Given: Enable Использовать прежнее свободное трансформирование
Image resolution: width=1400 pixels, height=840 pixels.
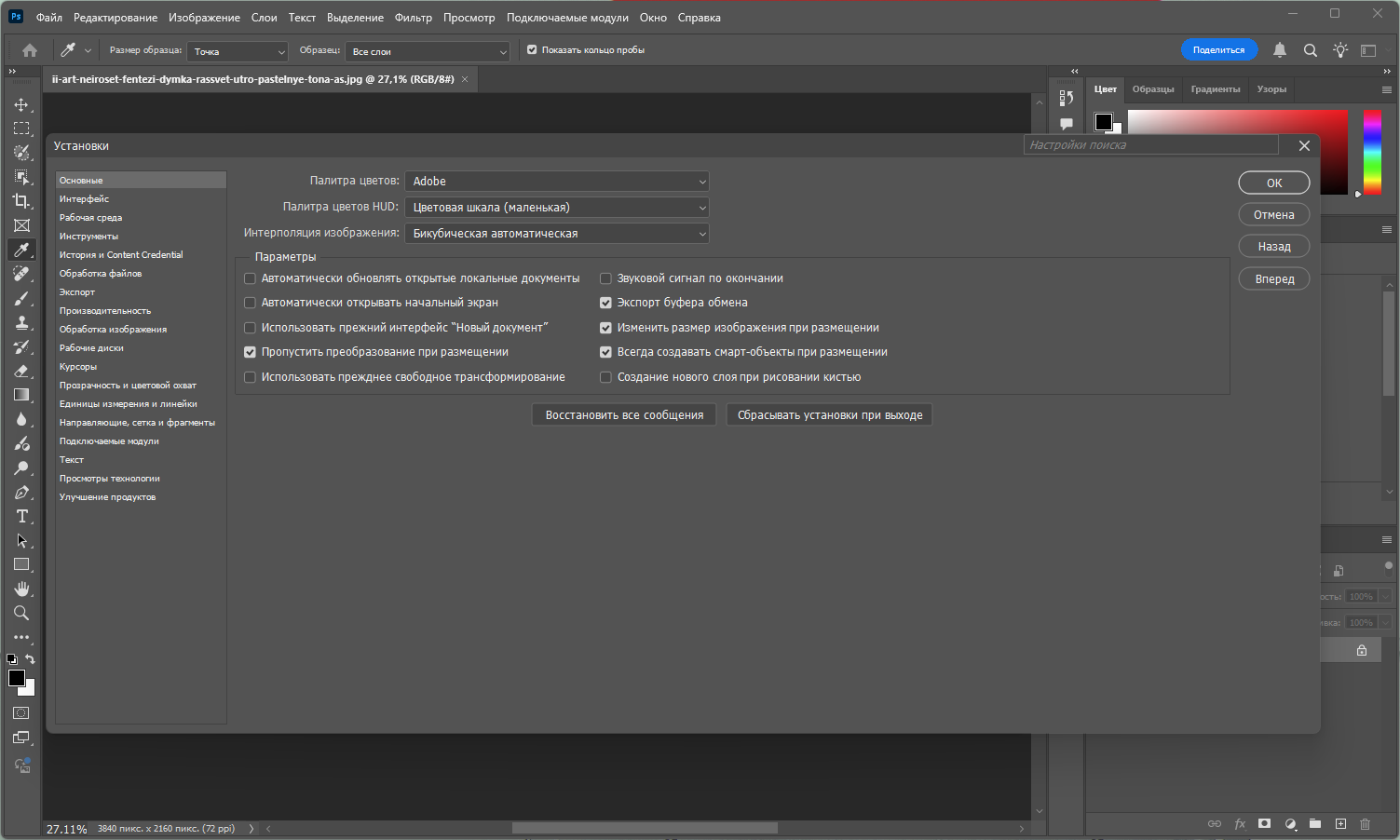Looking at the screenshot, I should coord(250,377).
